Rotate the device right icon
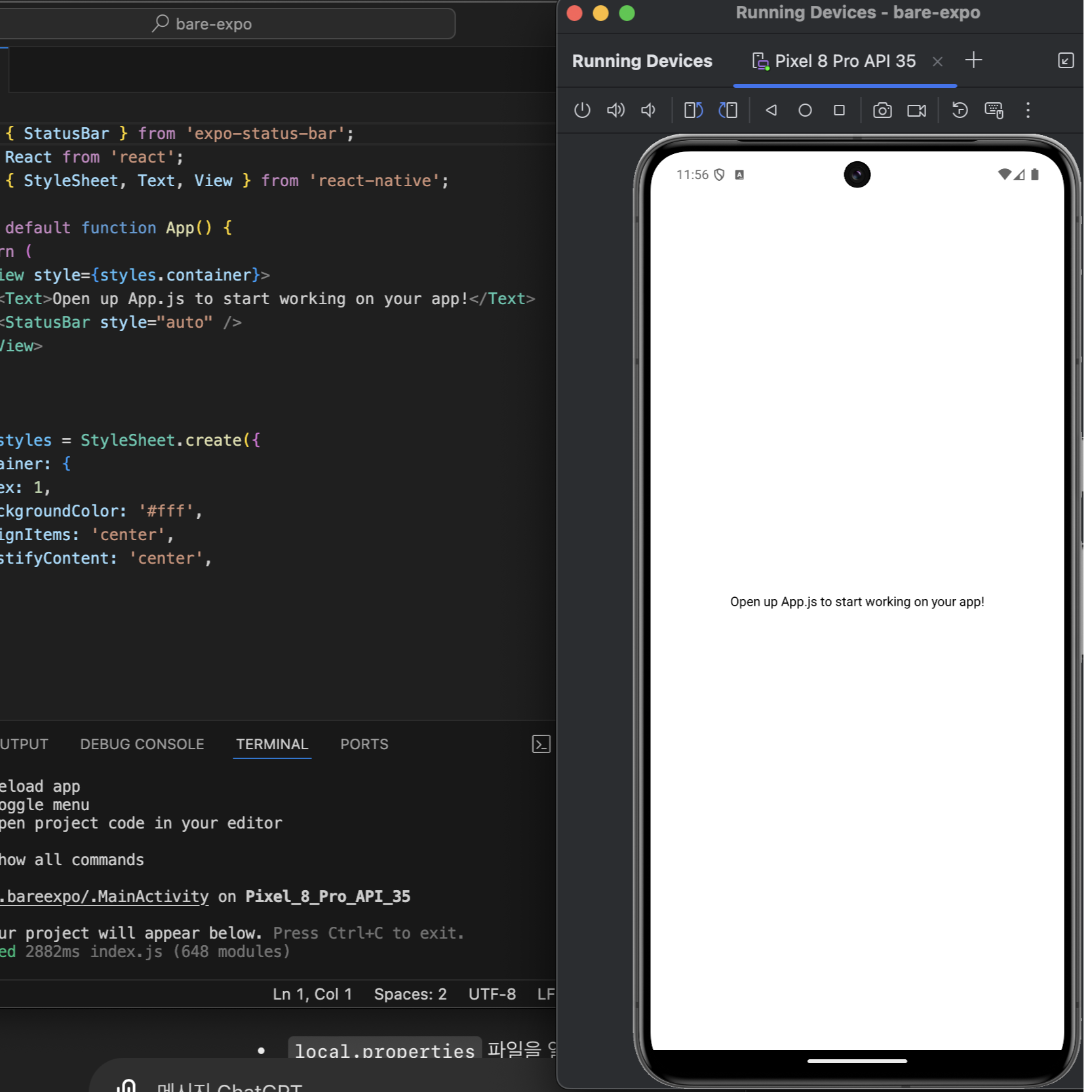The width and height of the screenshot is (1092, 1092). click(728, 110)
